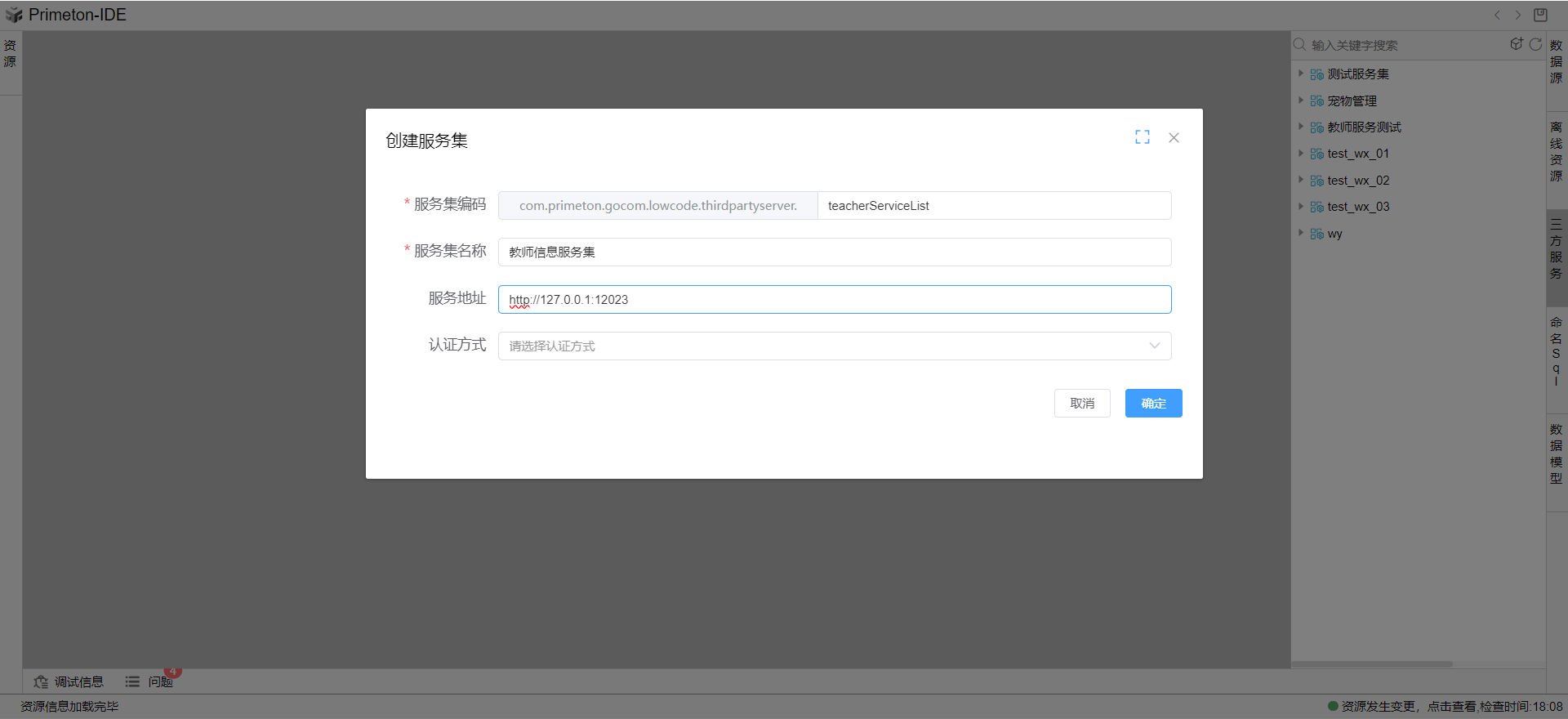Click the save icon in the title bar
This screenshot has height=719, width=1568.
pyautogui.click(x=1540, y=15)
